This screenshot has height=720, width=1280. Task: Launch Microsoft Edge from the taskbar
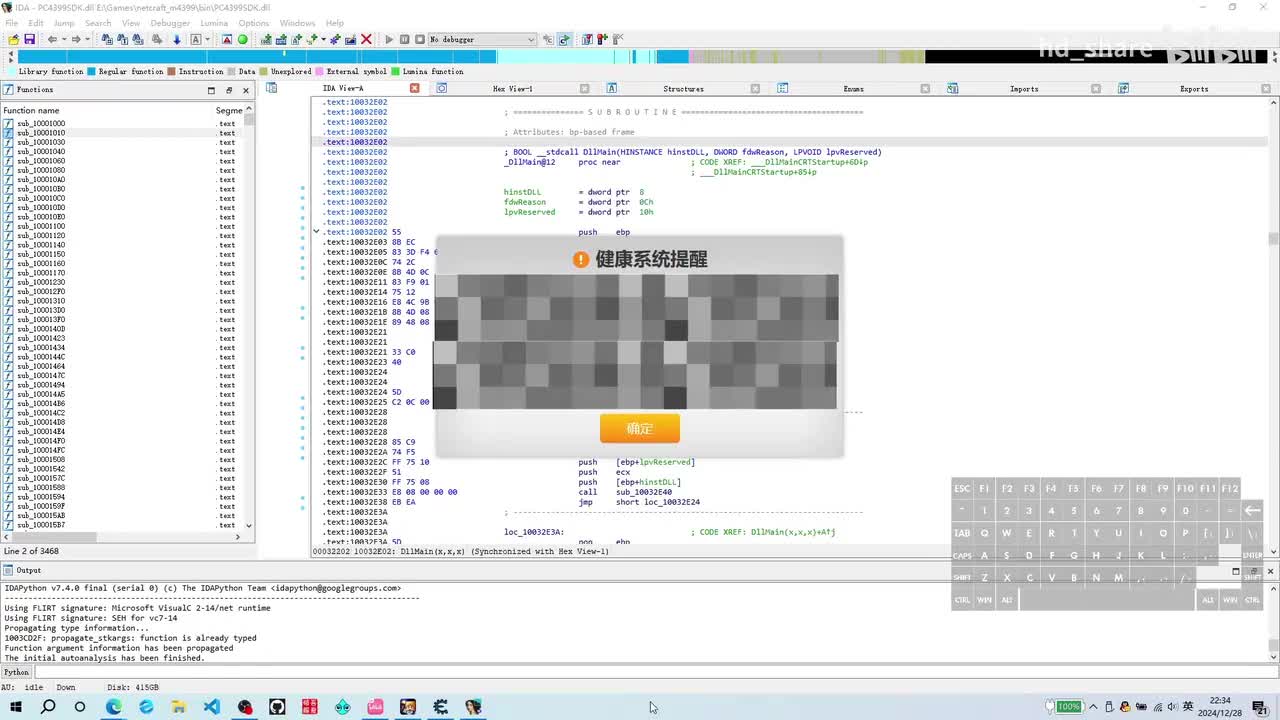pos(114,707)
